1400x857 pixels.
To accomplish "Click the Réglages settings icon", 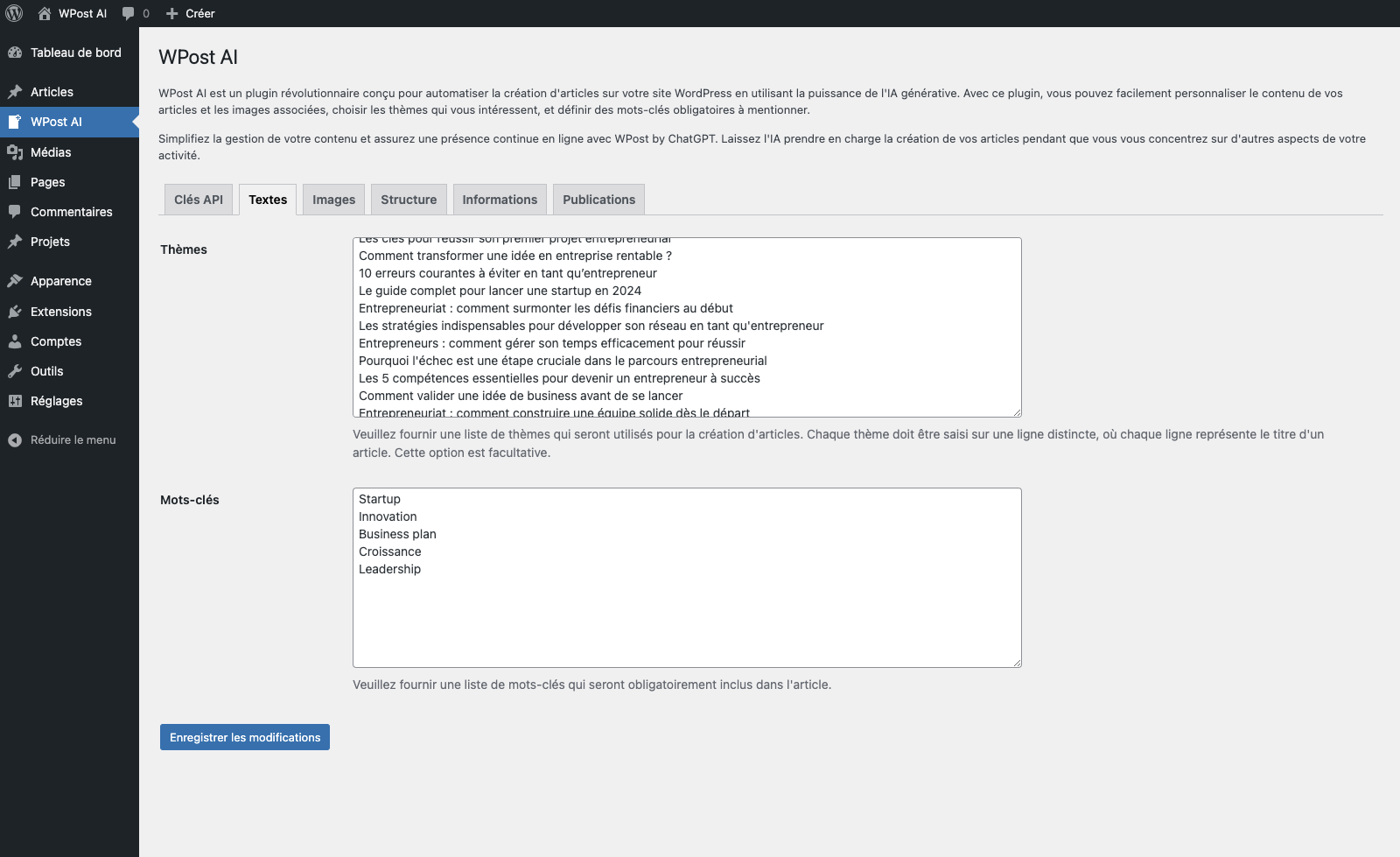I will [15, 401].
